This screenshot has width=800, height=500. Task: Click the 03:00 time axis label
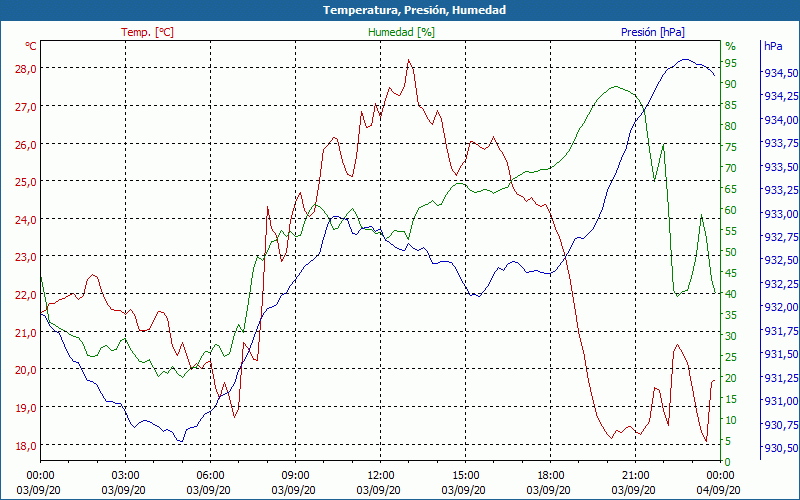[126, 476]
